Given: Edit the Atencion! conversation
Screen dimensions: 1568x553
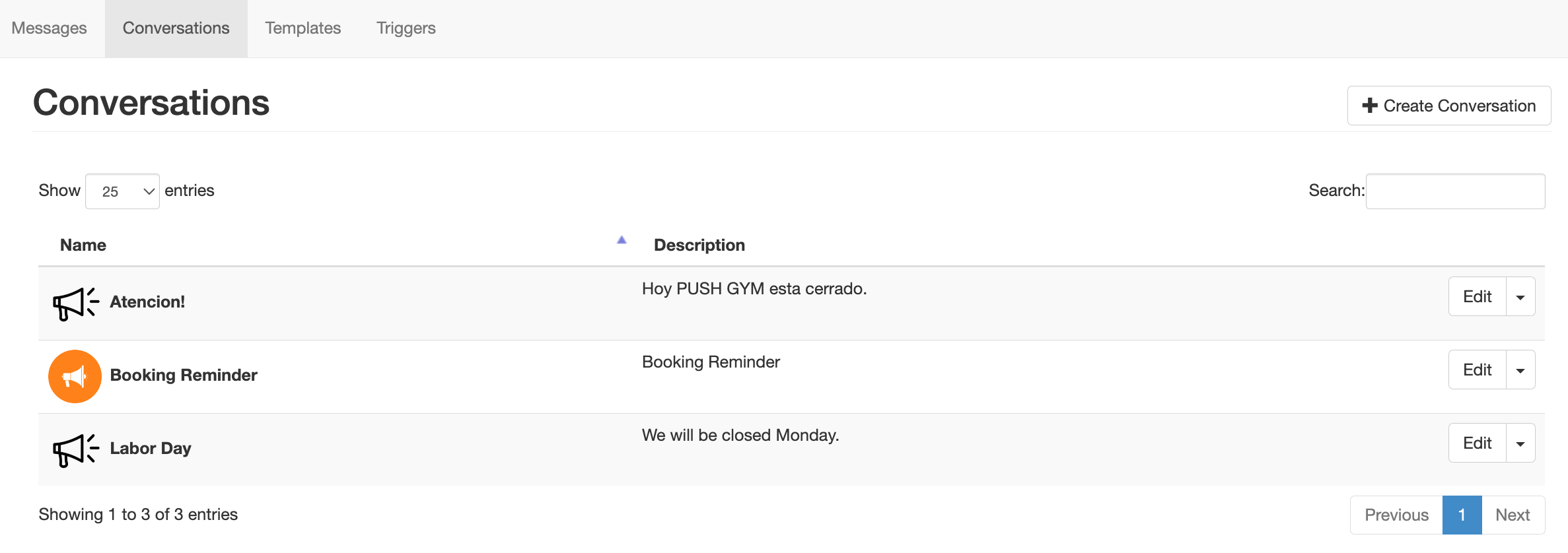Looking at the screenshot, I should coord(1478,297).
